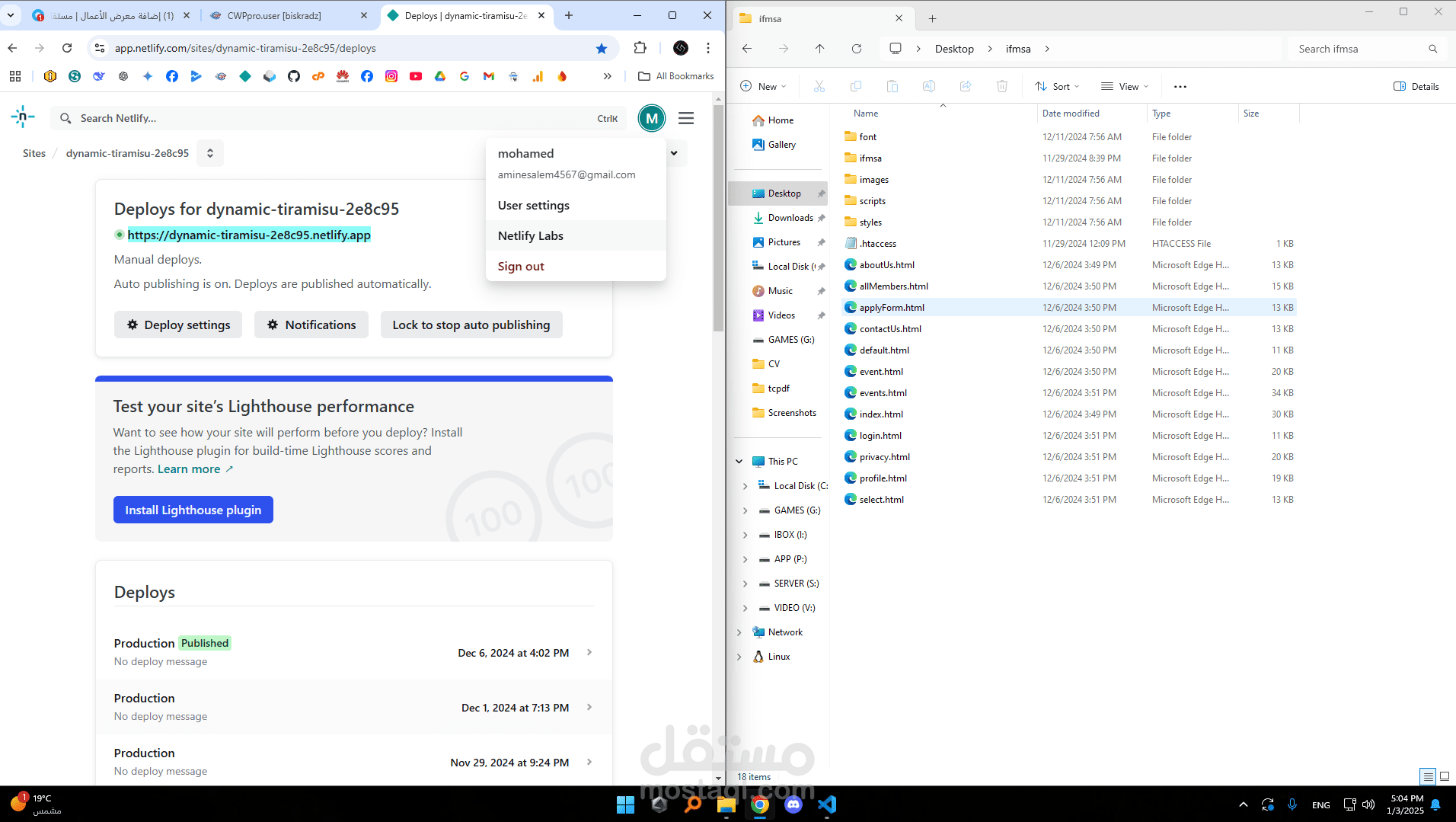Reload the Netlify page

pyautogui.click(x=67, y=48)
